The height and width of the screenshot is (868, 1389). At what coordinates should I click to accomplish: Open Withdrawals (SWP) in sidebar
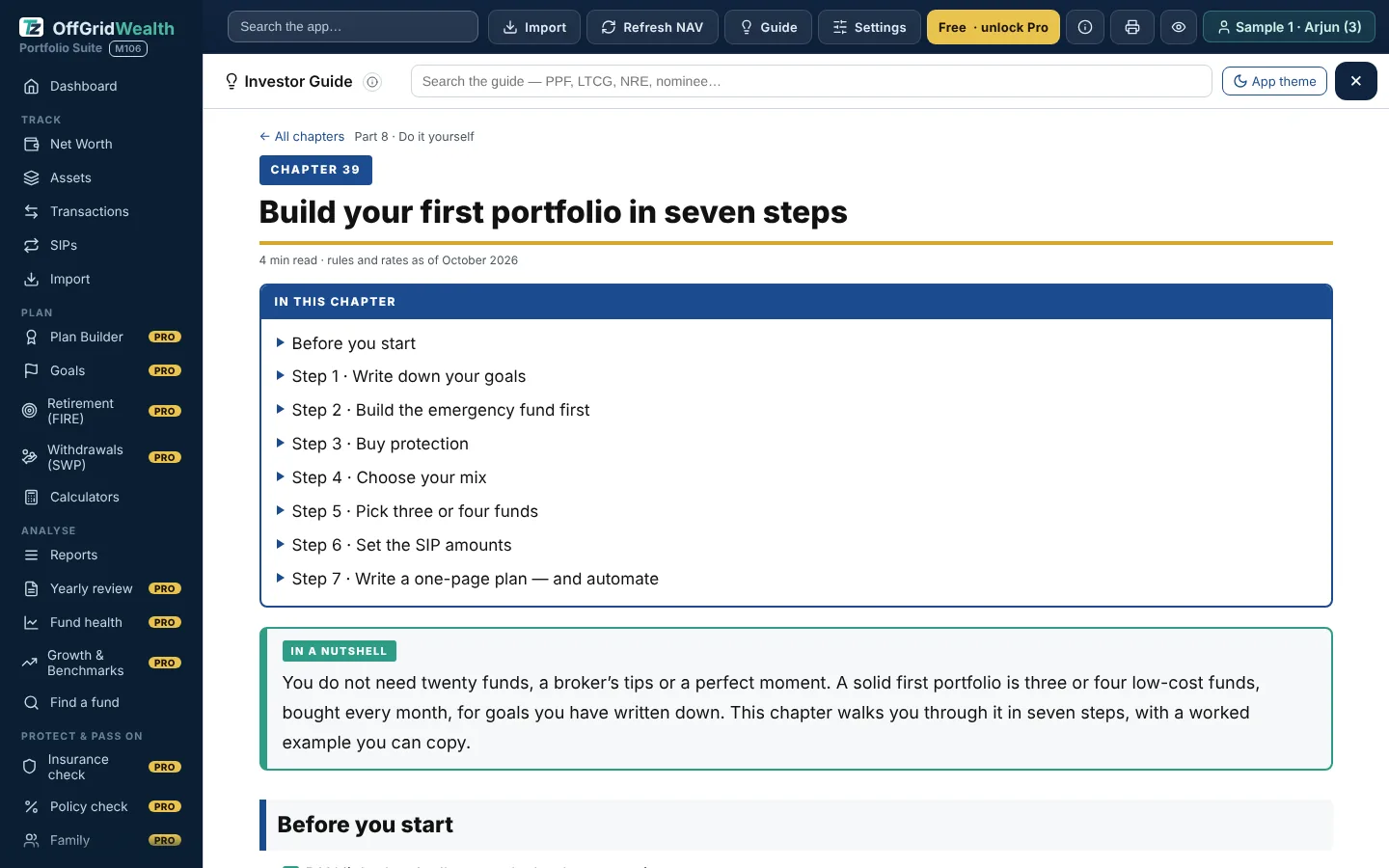[x=101, y=457]
